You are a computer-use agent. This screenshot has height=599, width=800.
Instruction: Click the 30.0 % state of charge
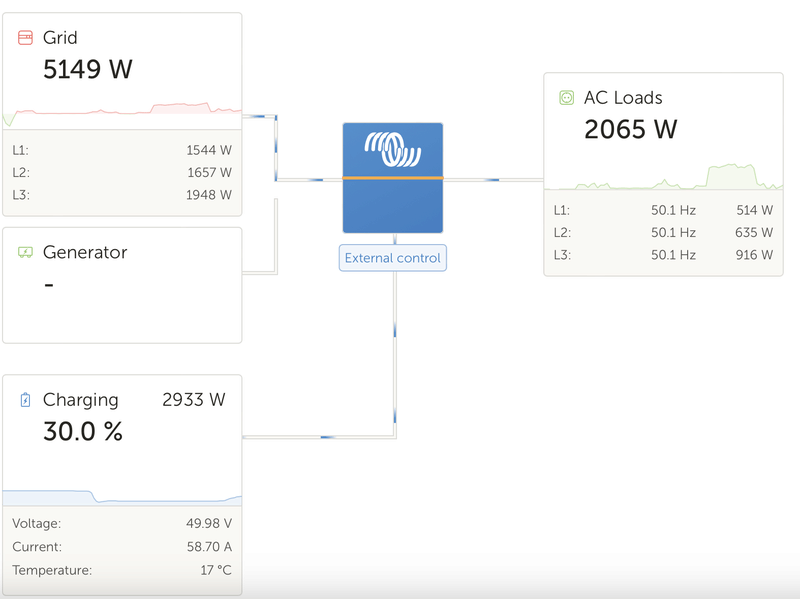point(83,432)
